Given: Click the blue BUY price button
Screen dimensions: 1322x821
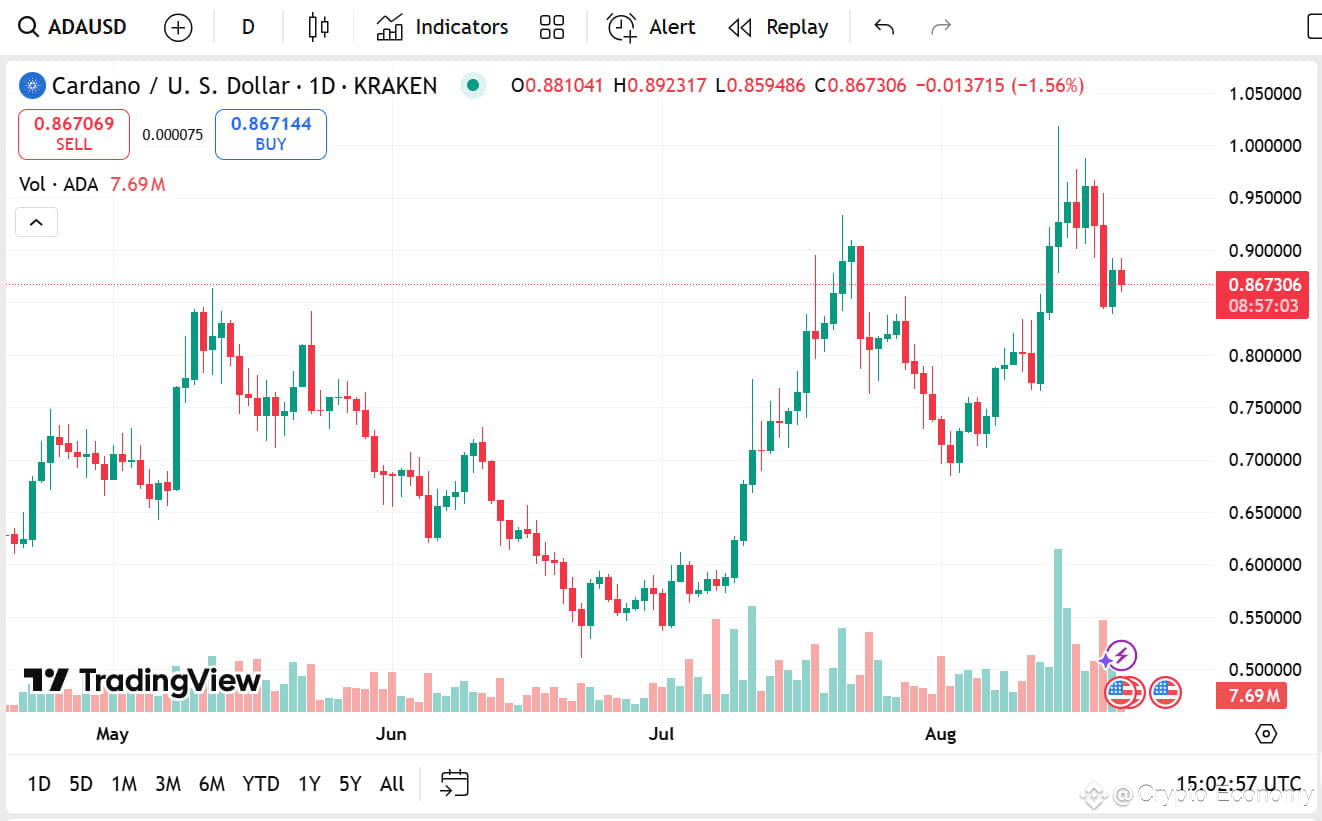Looking at the screenshot, I should (271, 134).
